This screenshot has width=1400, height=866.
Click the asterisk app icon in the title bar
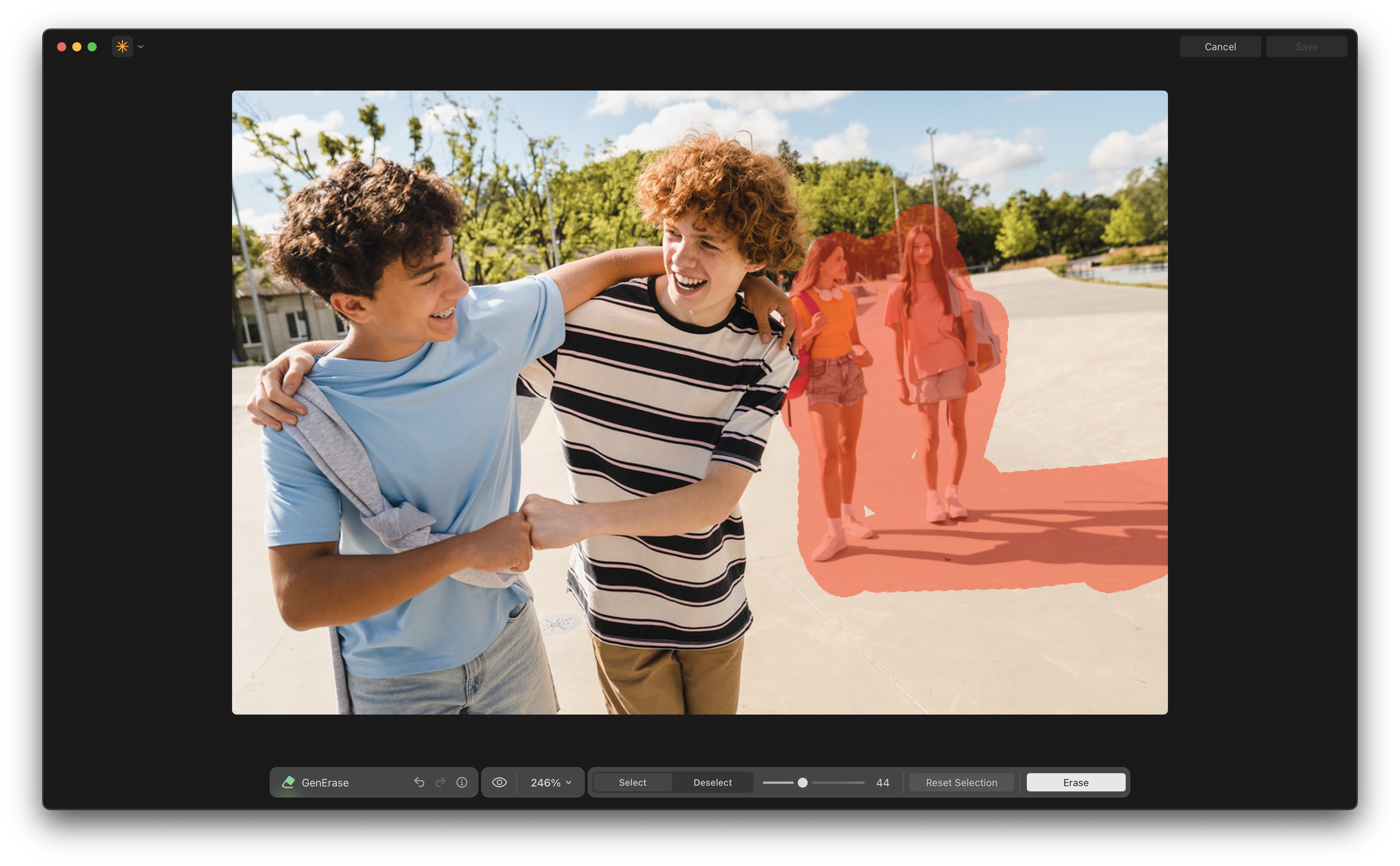click(x=122, y=46)
